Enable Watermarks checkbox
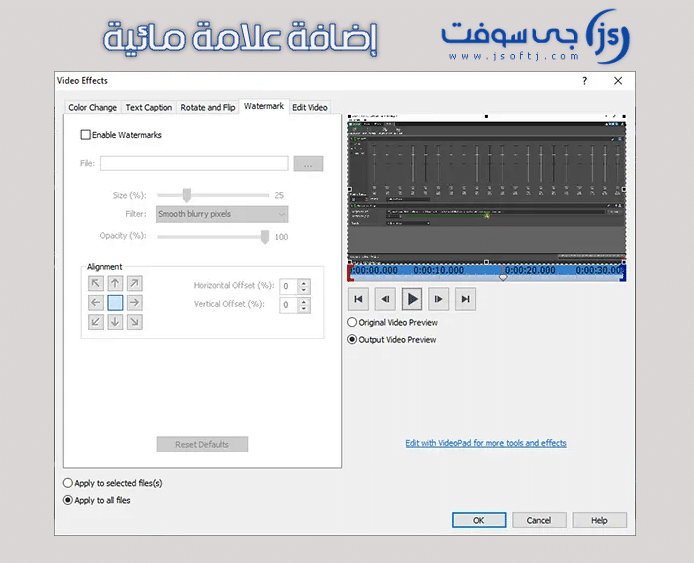Viewport: 694px width, 563px height. click(85, 135)
